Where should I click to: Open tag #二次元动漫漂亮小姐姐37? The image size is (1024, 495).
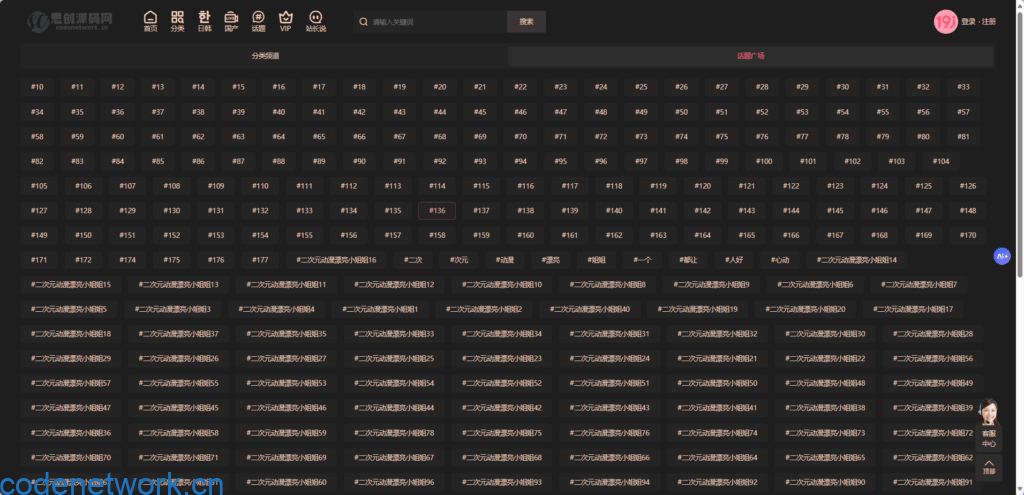point(178,334)
